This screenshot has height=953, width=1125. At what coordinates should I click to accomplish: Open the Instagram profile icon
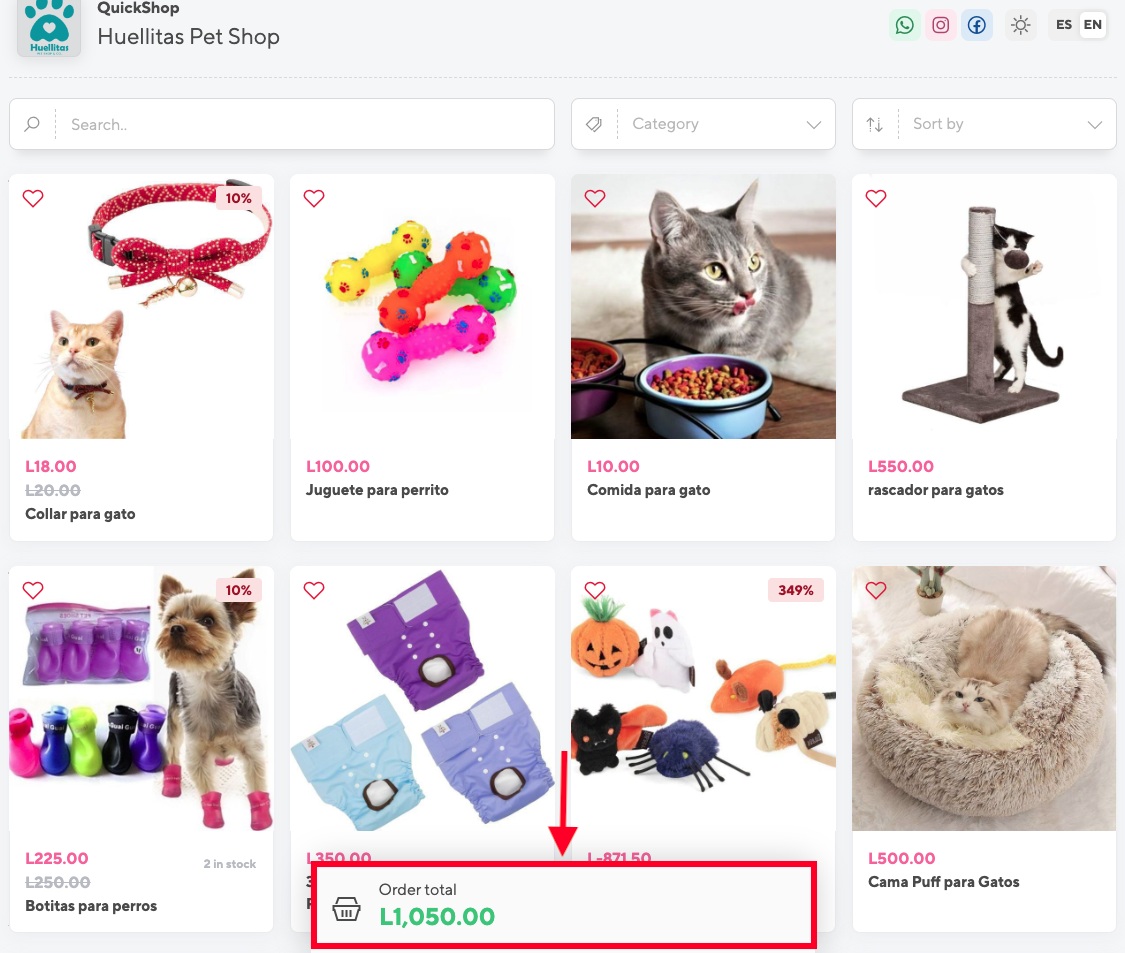coord(941,25)
